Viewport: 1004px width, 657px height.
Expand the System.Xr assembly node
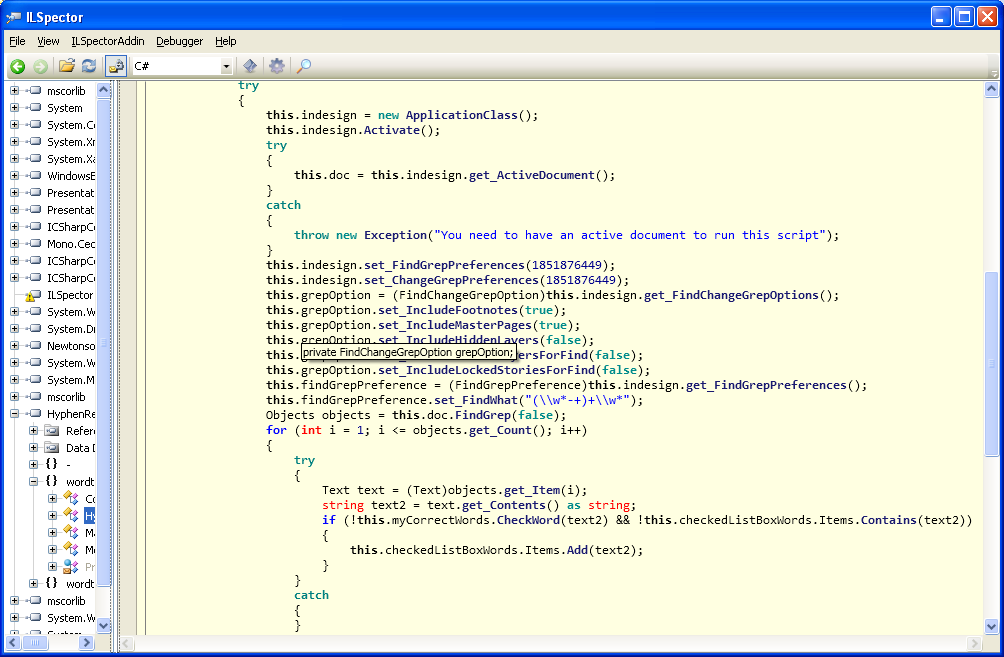14,142
